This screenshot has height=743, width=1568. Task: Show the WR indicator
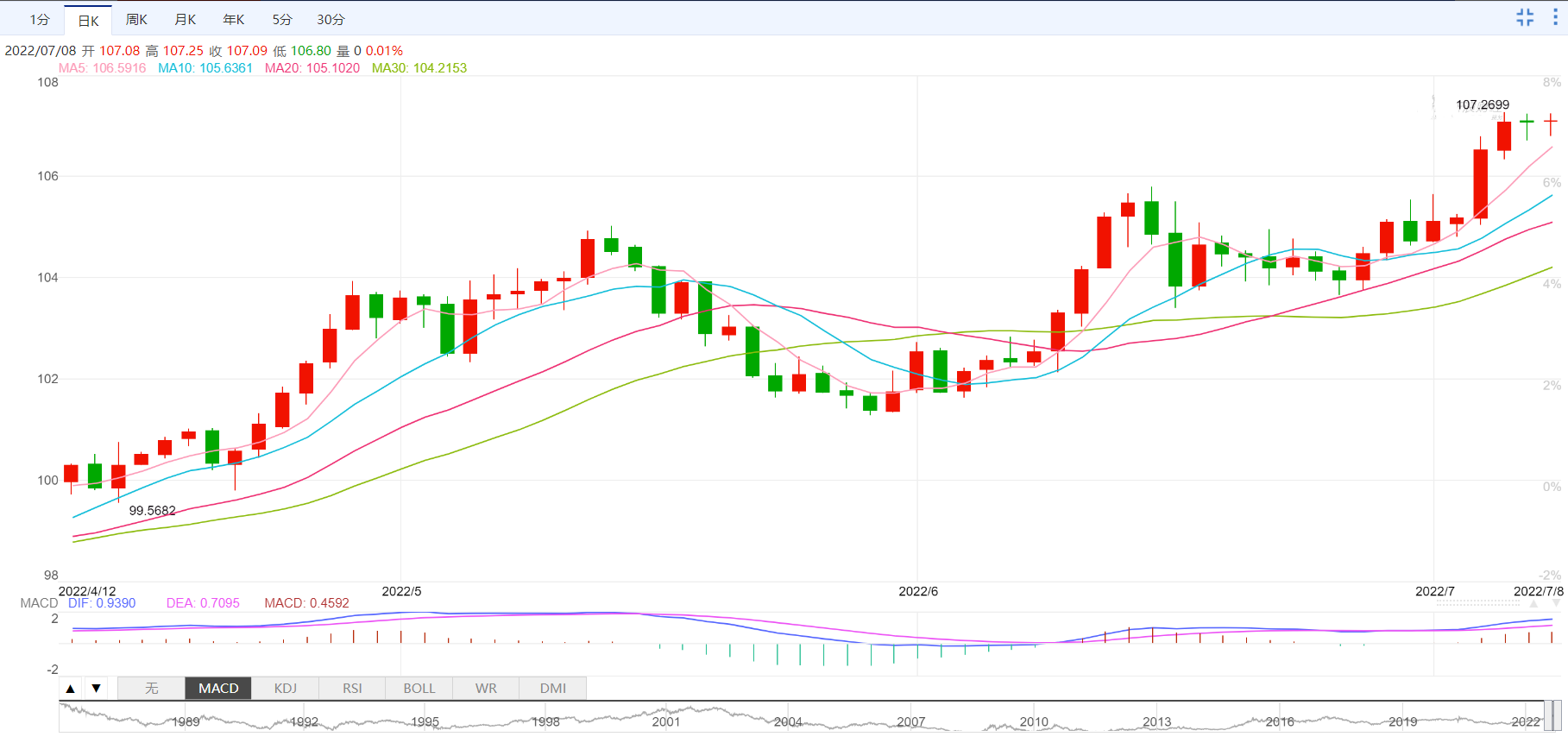(486, 688)
